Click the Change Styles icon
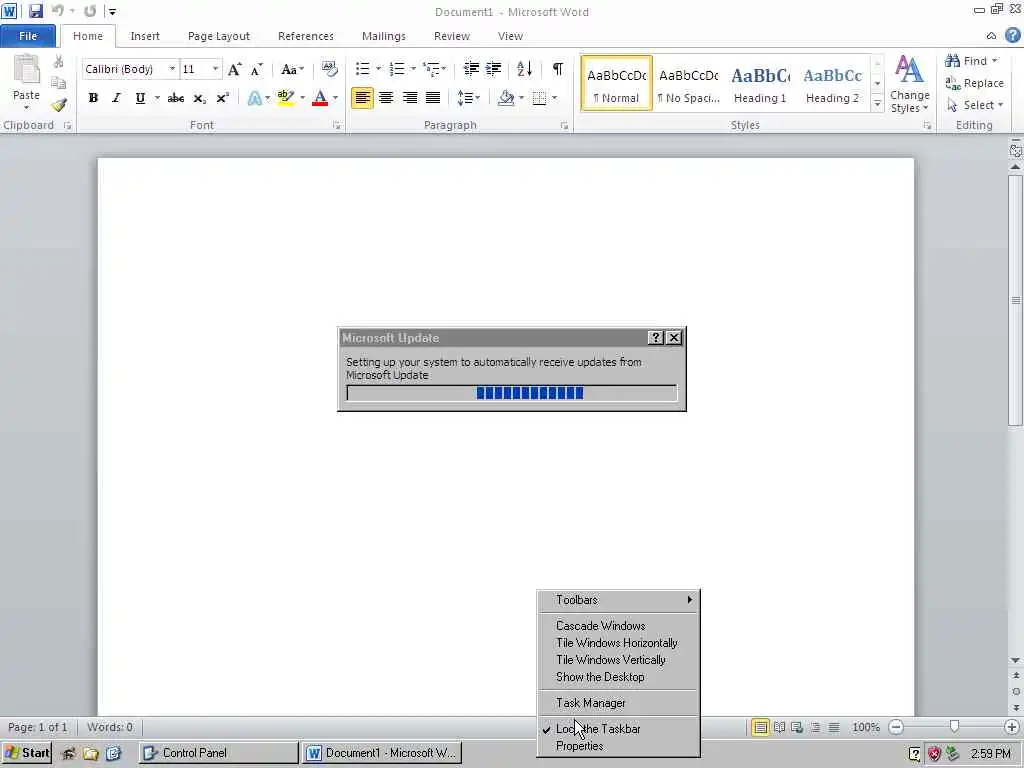1024x768 pixels. tap(909, 84)
